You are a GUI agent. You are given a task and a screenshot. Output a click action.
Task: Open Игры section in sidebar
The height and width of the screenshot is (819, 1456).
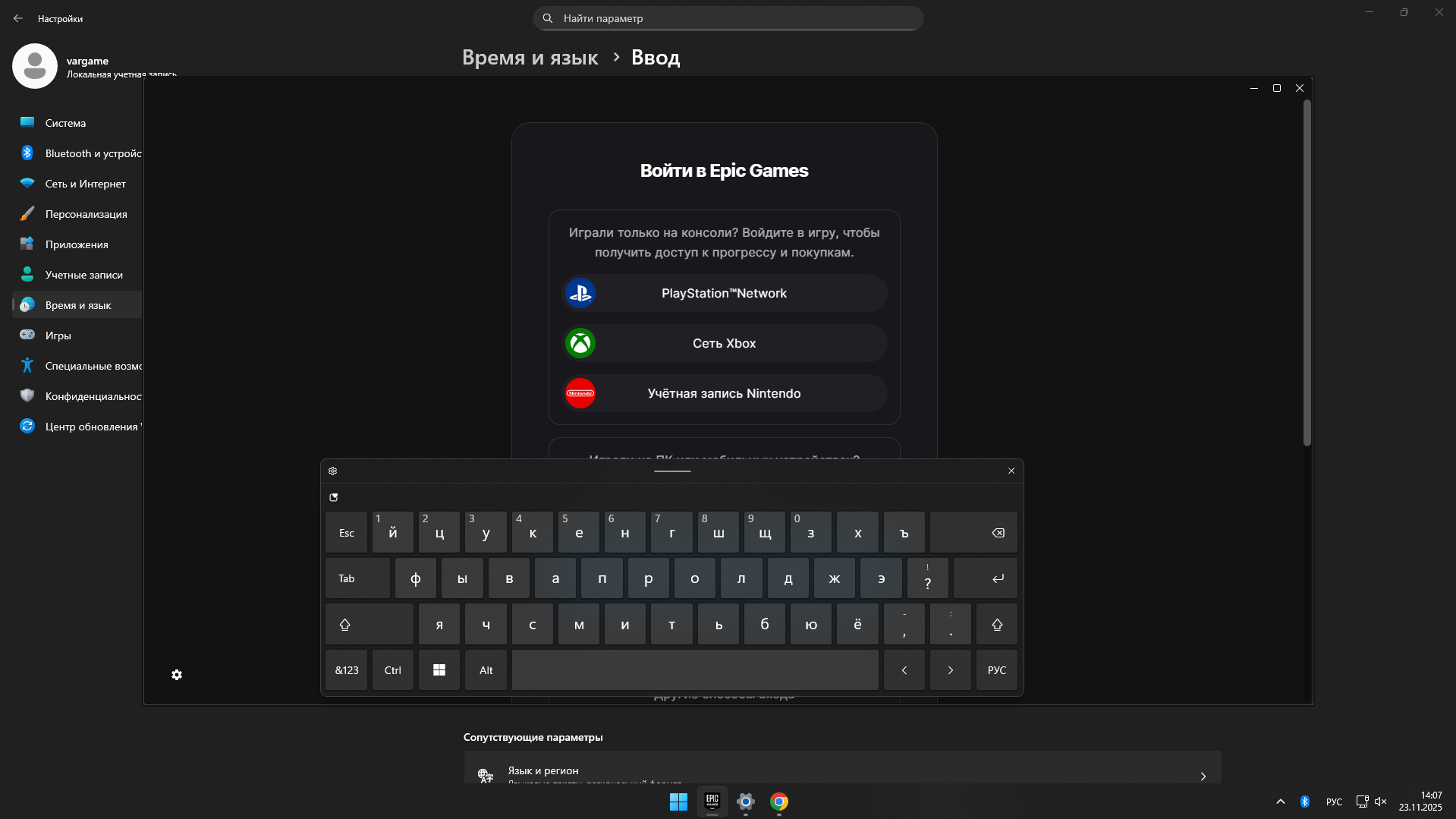coord(77,335)
